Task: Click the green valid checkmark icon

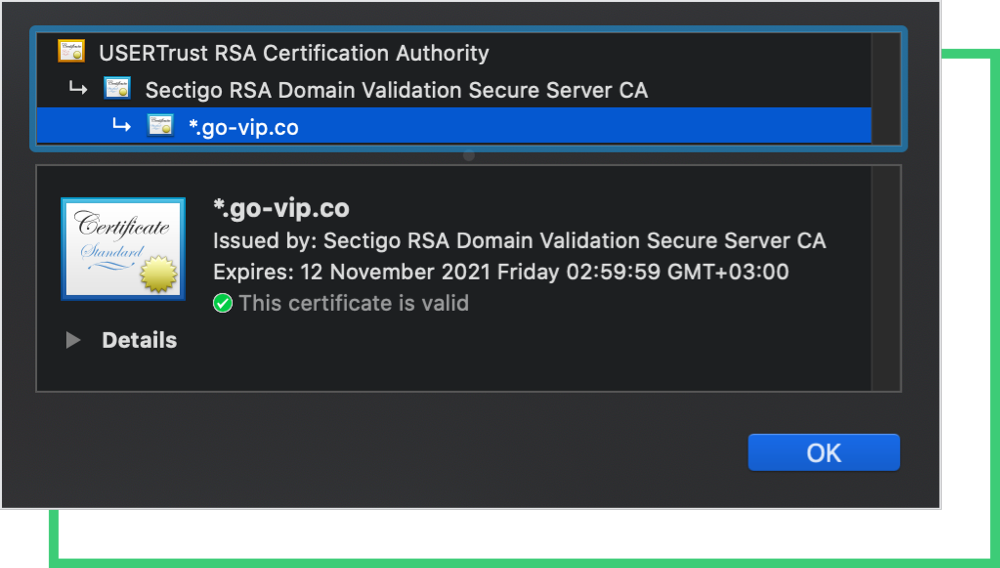Action: (223, 303)
